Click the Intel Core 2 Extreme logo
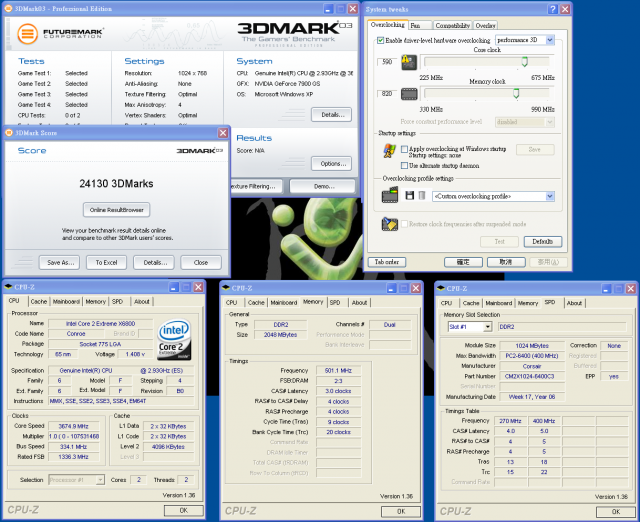This screenshot has height=522, width=640. tap(174, 340)
